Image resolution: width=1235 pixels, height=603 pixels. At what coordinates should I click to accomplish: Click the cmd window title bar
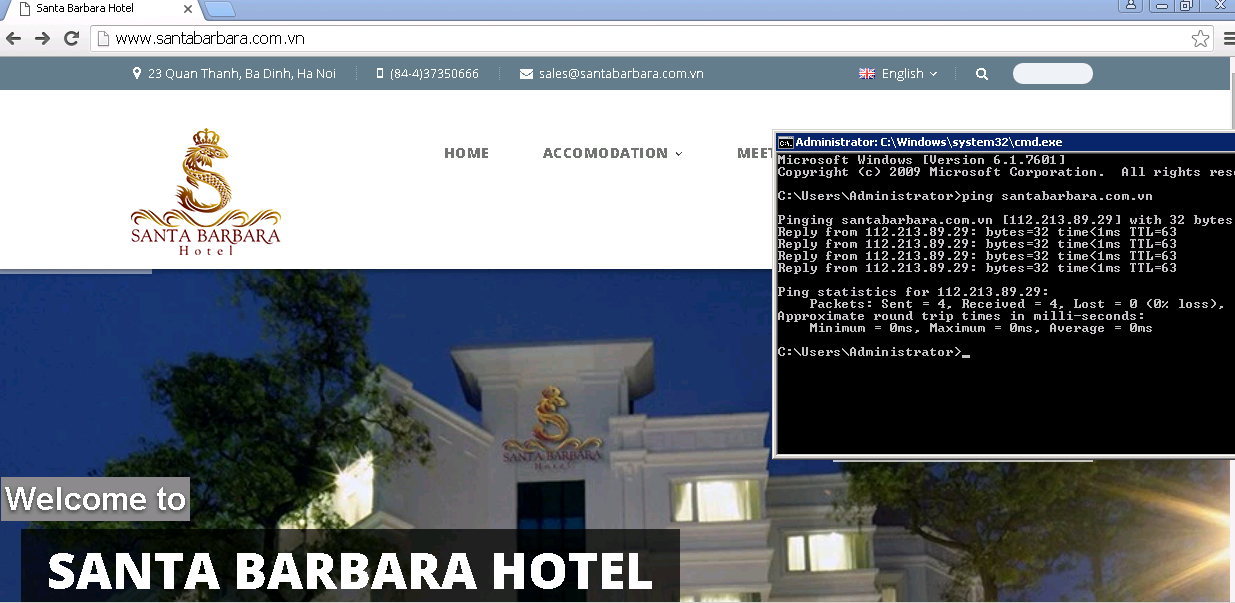coord(1005,142)
